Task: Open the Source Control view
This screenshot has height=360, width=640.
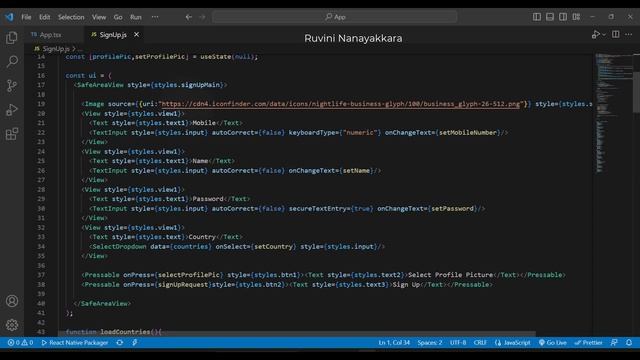Action: pos(12,85)
